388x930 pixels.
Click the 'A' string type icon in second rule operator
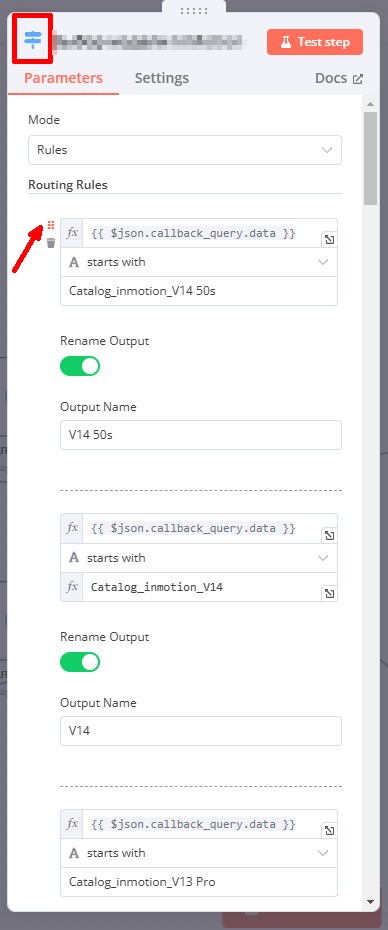(x=74, y=558)
